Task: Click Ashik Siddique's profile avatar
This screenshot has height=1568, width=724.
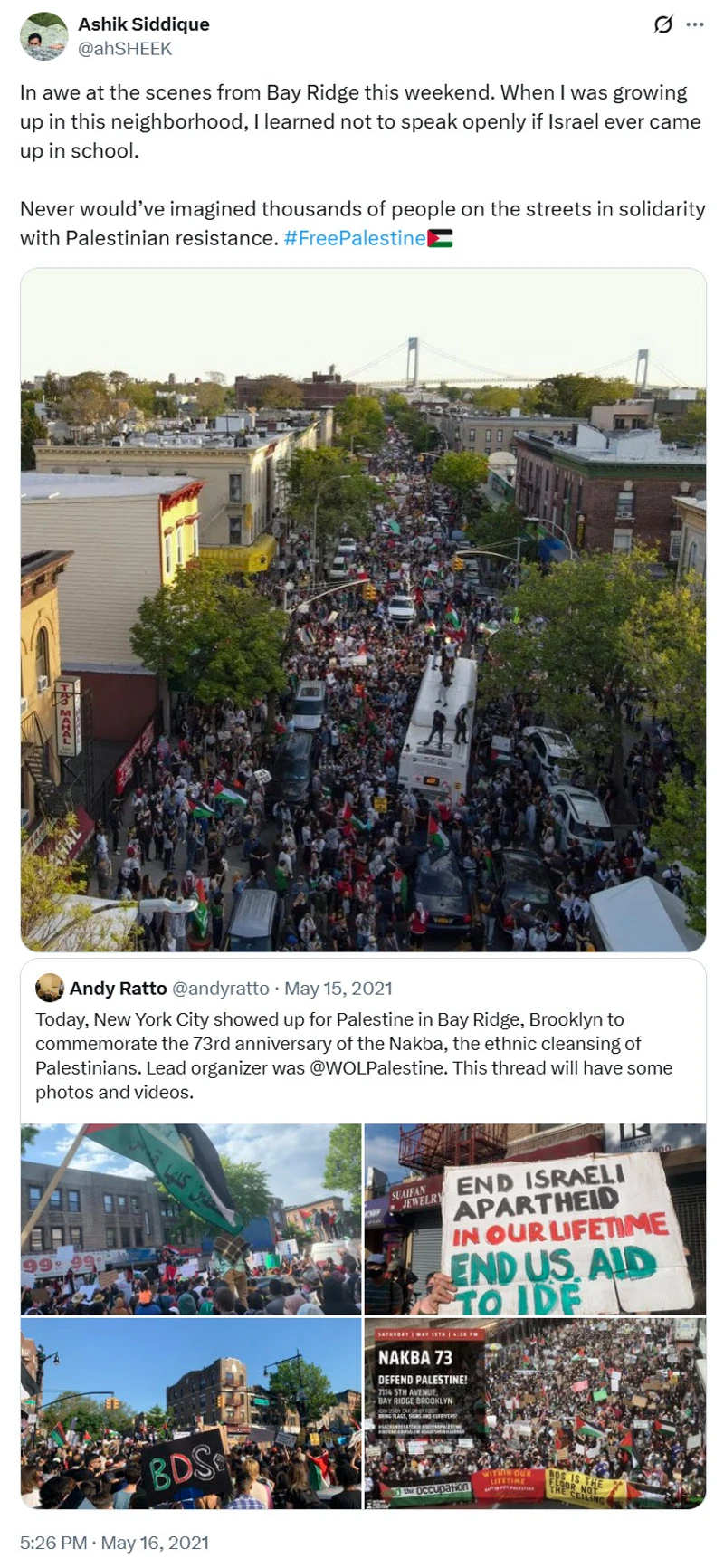Action: pos(43,36)
